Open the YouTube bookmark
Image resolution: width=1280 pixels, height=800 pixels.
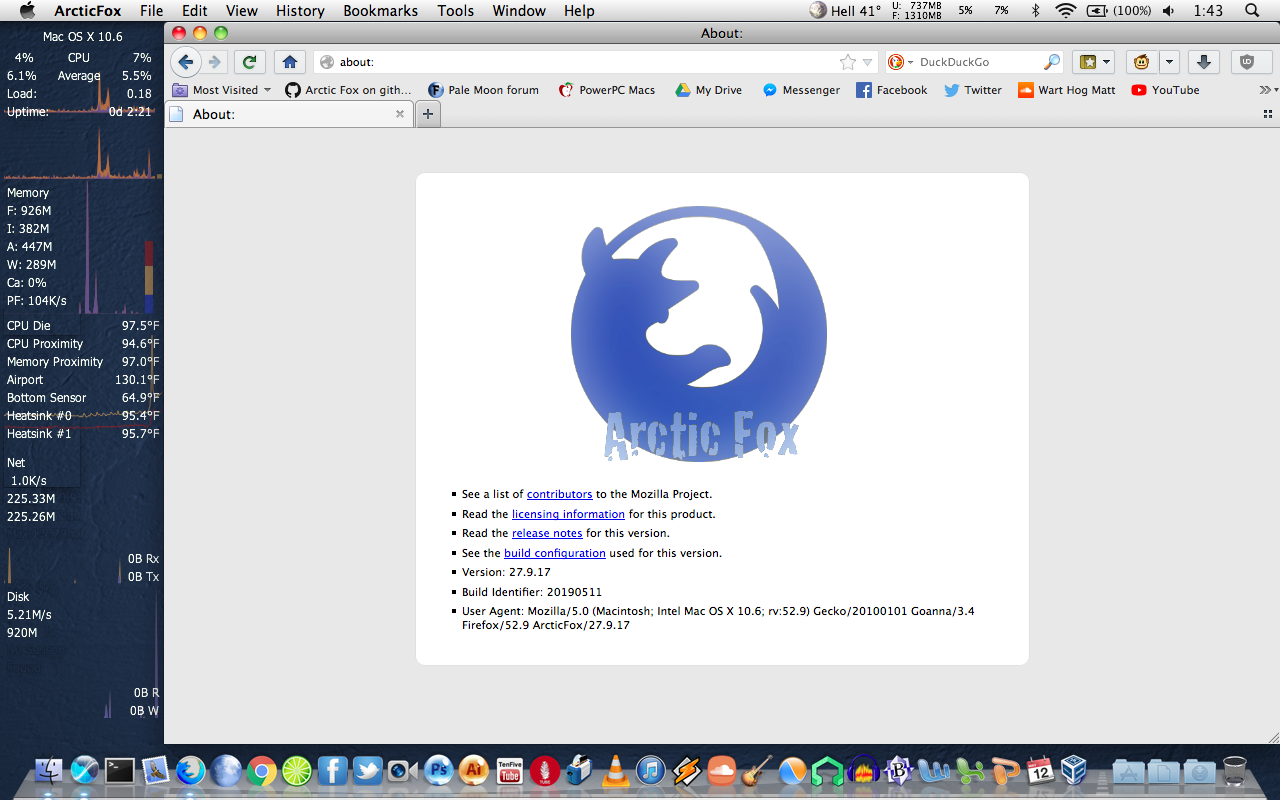pyautogui.click(x=1165, y=90)
